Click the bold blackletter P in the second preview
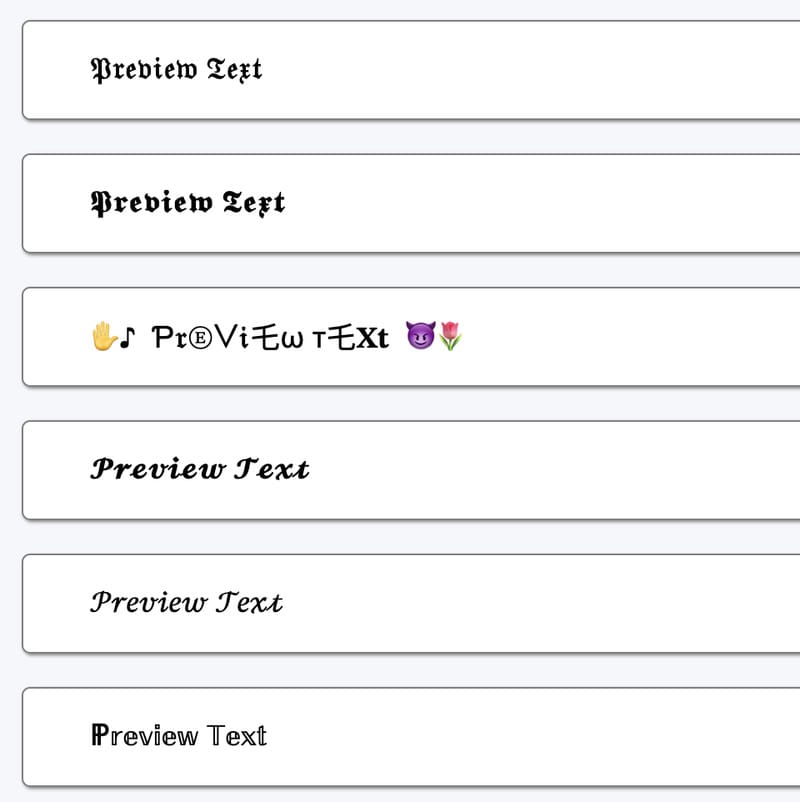 tap(101, 203)
